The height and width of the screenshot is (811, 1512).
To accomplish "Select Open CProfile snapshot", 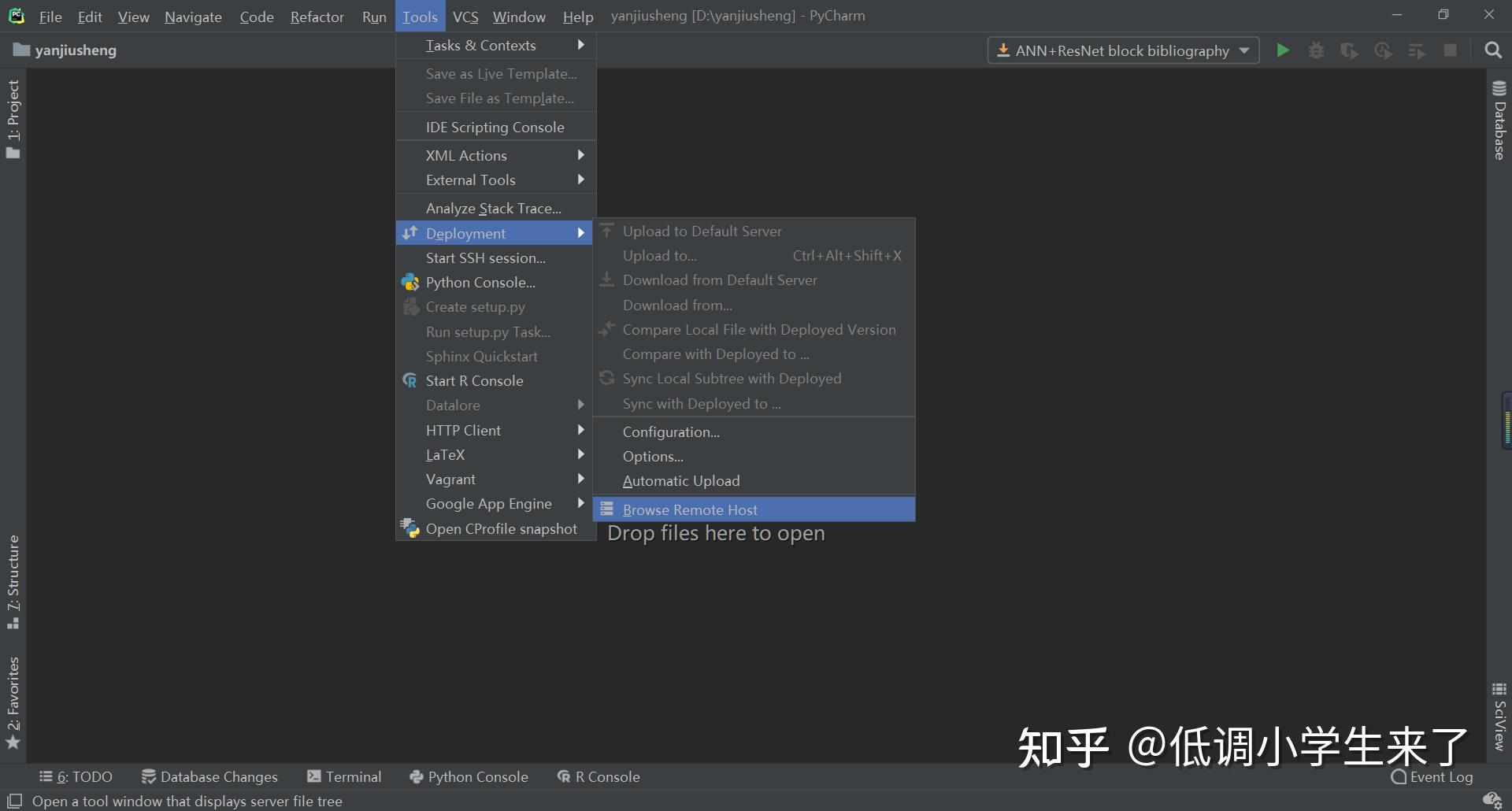I will tap(495, 528).
